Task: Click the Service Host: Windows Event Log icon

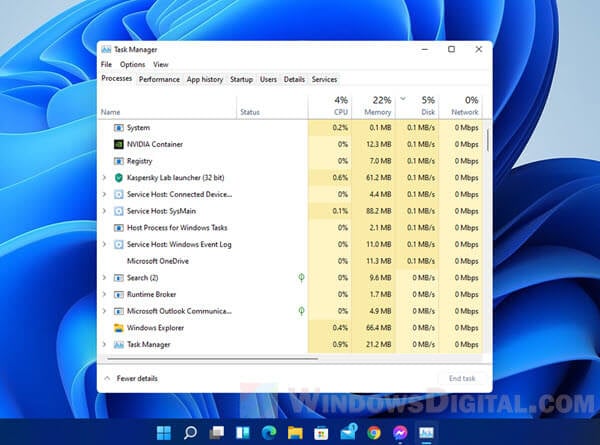Action: (119, 245)
